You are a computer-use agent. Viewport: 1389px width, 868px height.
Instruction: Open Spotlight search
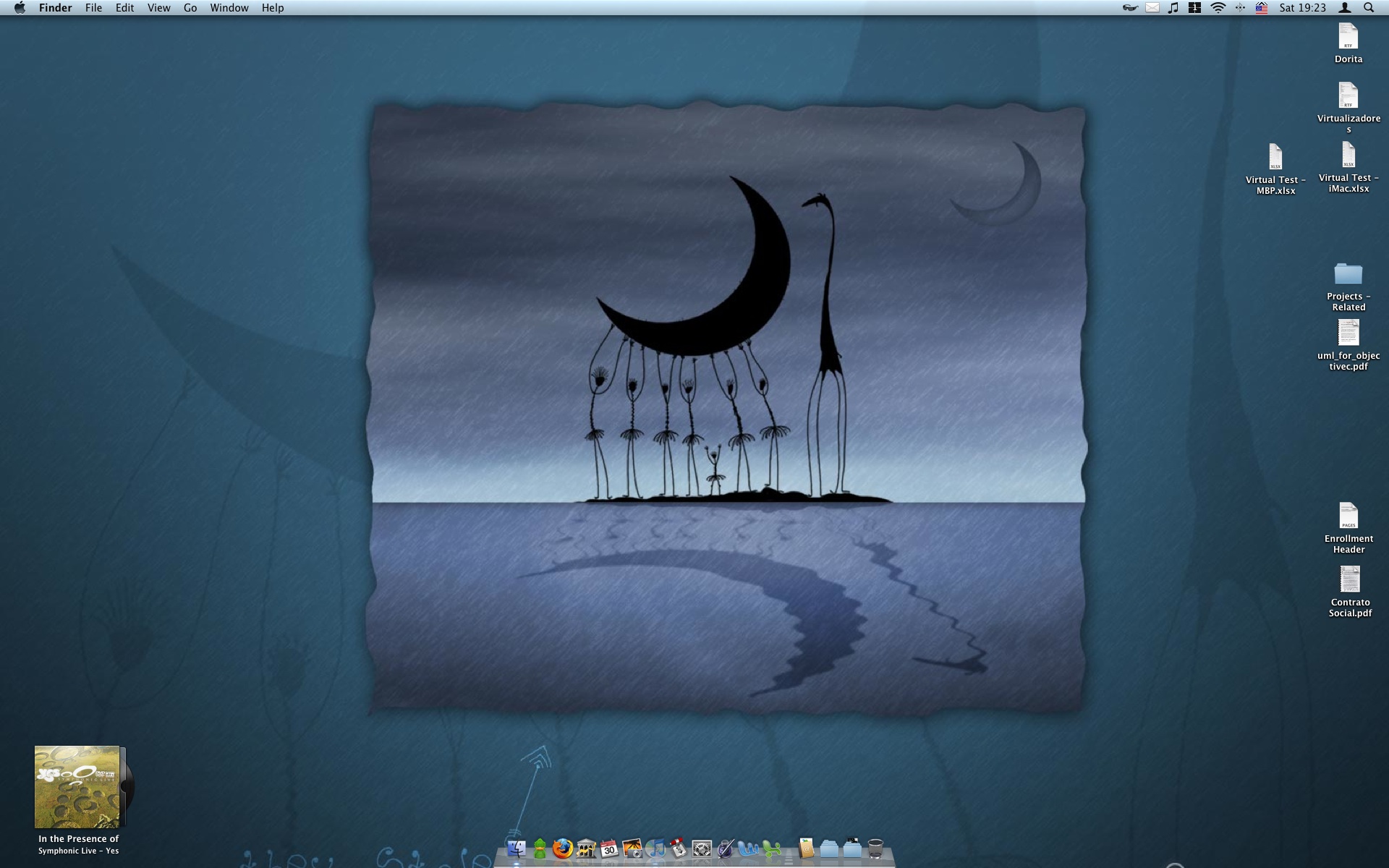(1369, 8)
